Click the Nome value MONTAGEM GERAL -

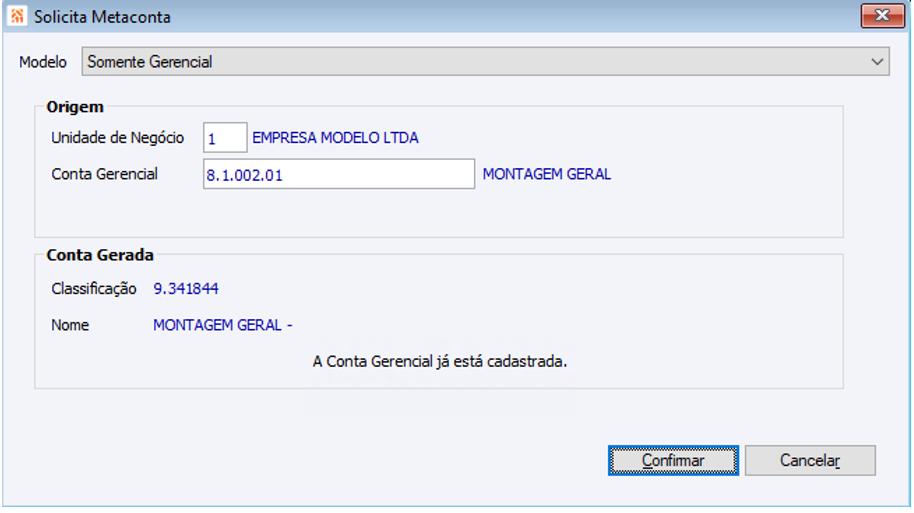tap(223, 325)
